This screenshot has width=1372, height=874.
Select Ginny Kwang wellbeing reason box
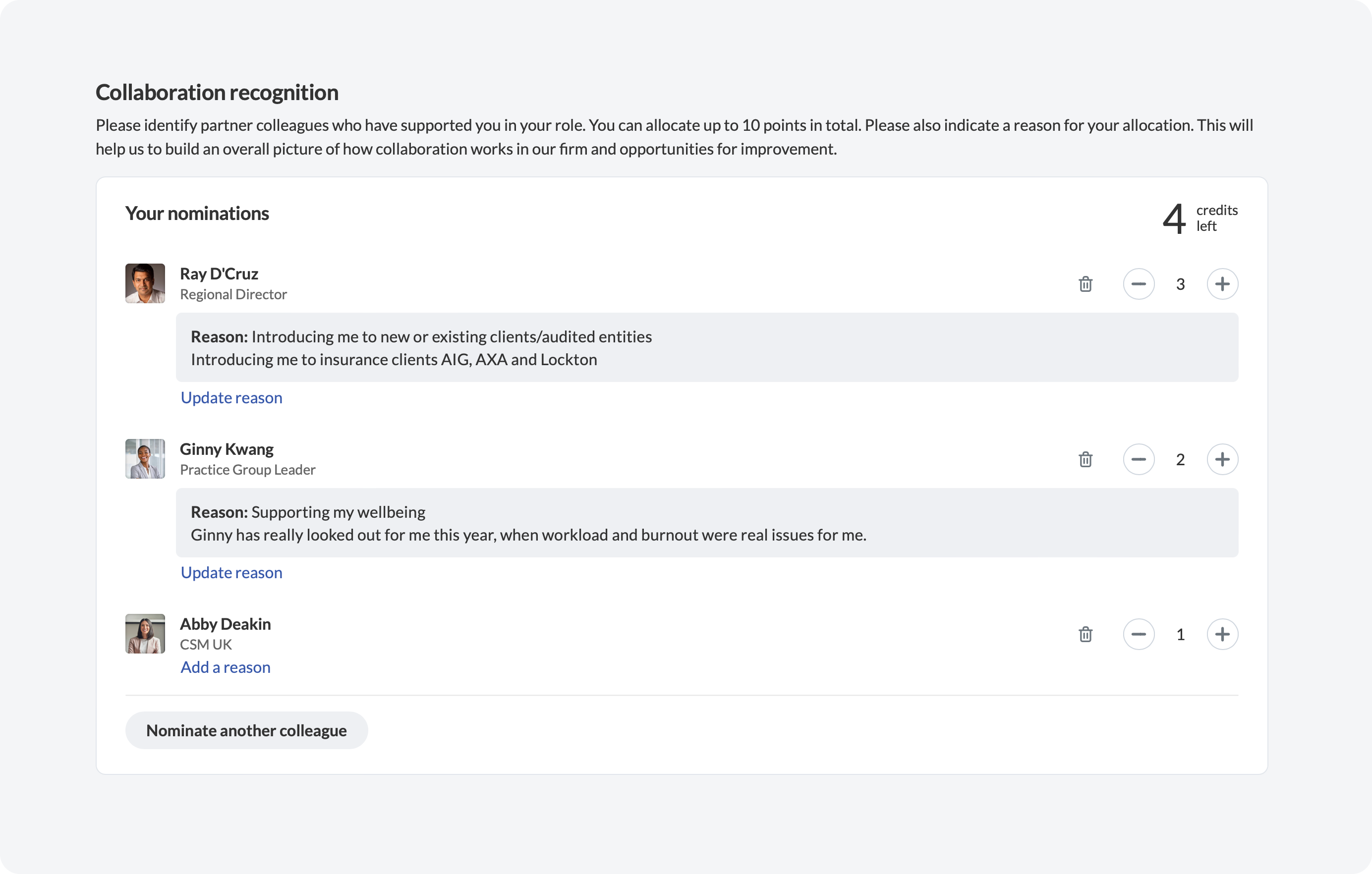tap(706, 523)
